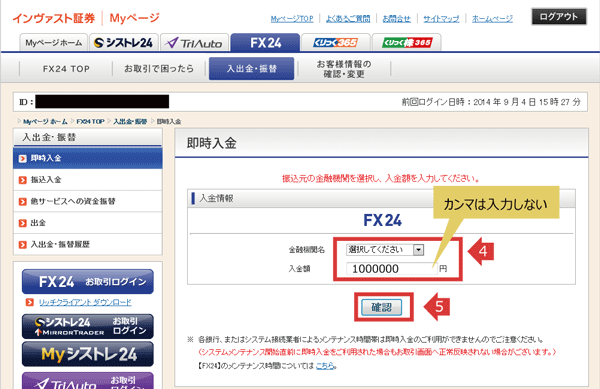600x389 pixels.
Task: Open お客様情報の確認・変更 submenu
Action: 344,69
